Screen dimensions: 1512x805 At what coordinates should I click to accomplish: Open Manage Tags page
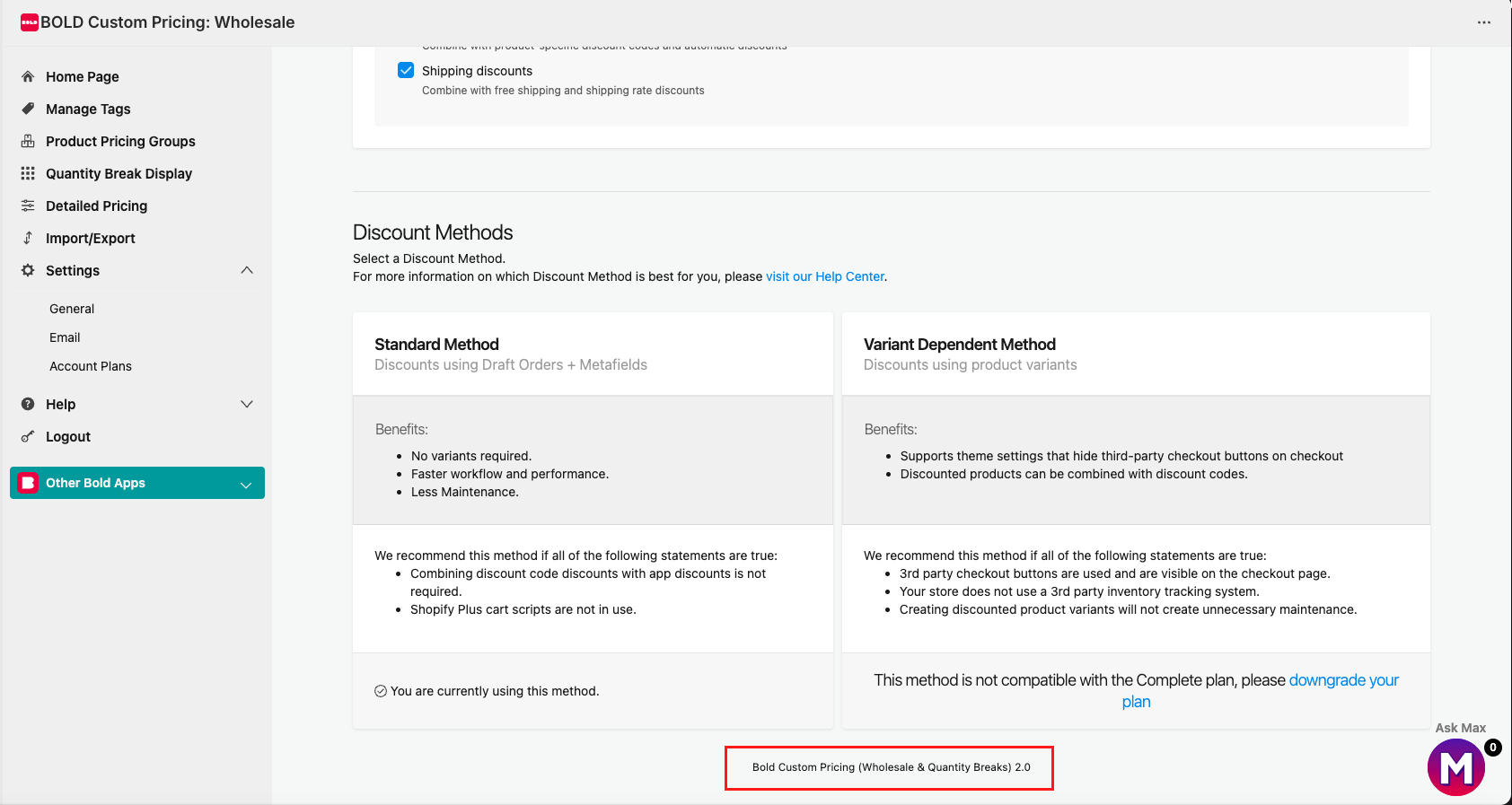(88, 109)
